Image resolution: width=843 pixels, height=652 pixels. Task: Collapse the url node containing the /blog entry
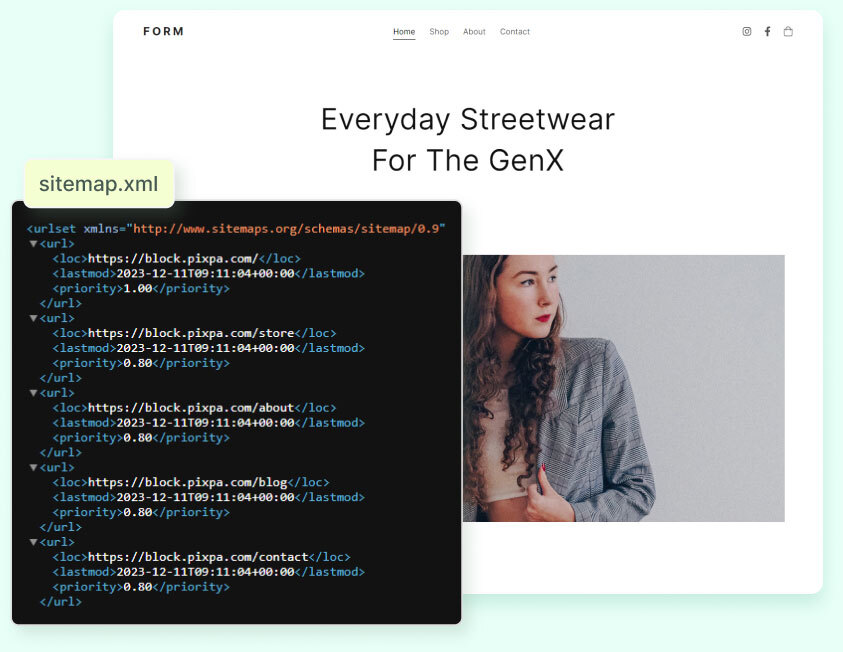pyautogui.click(x=33, y=468)
